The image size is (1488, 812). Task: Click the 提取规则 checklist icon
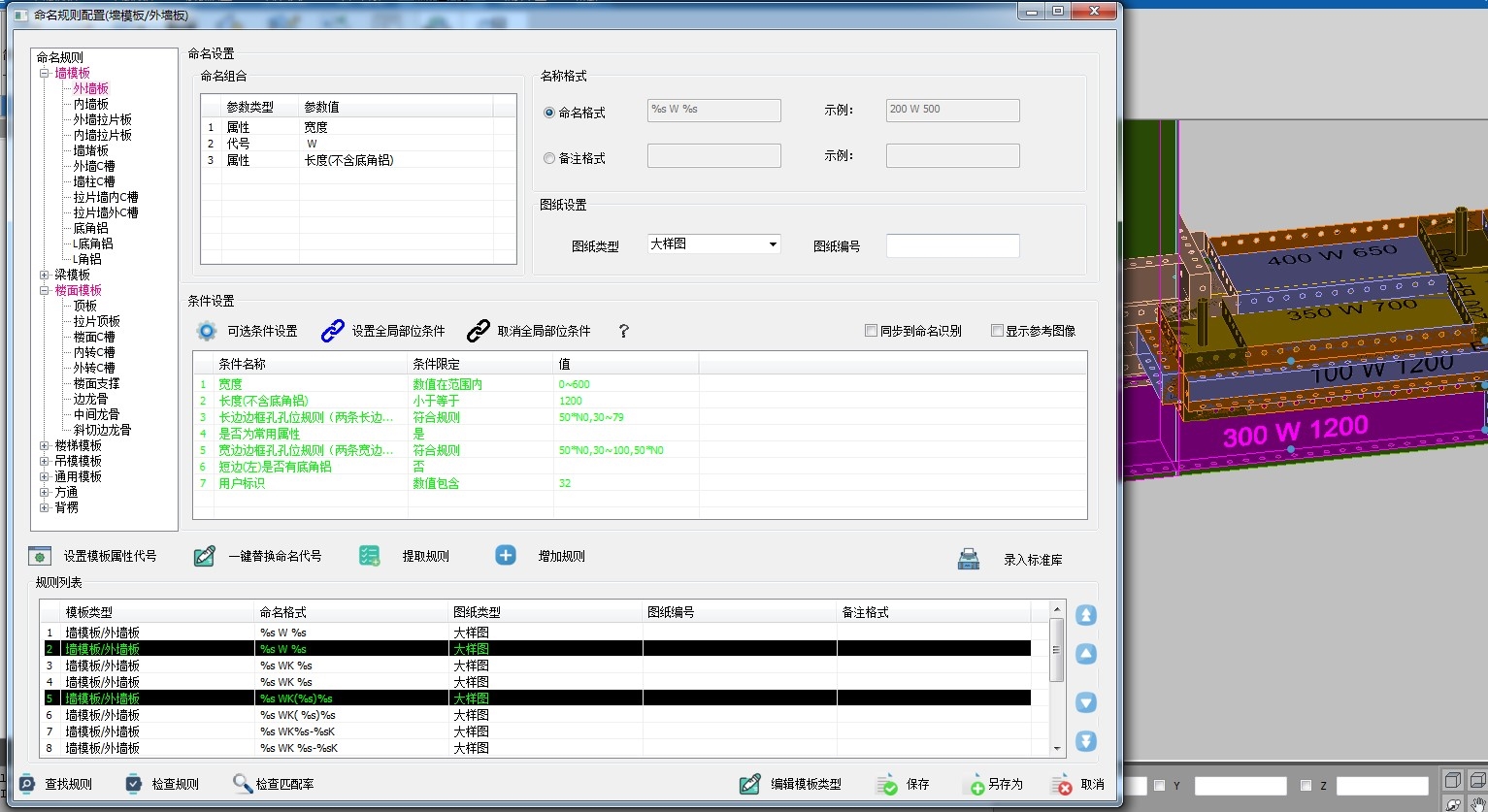(369, 556)
